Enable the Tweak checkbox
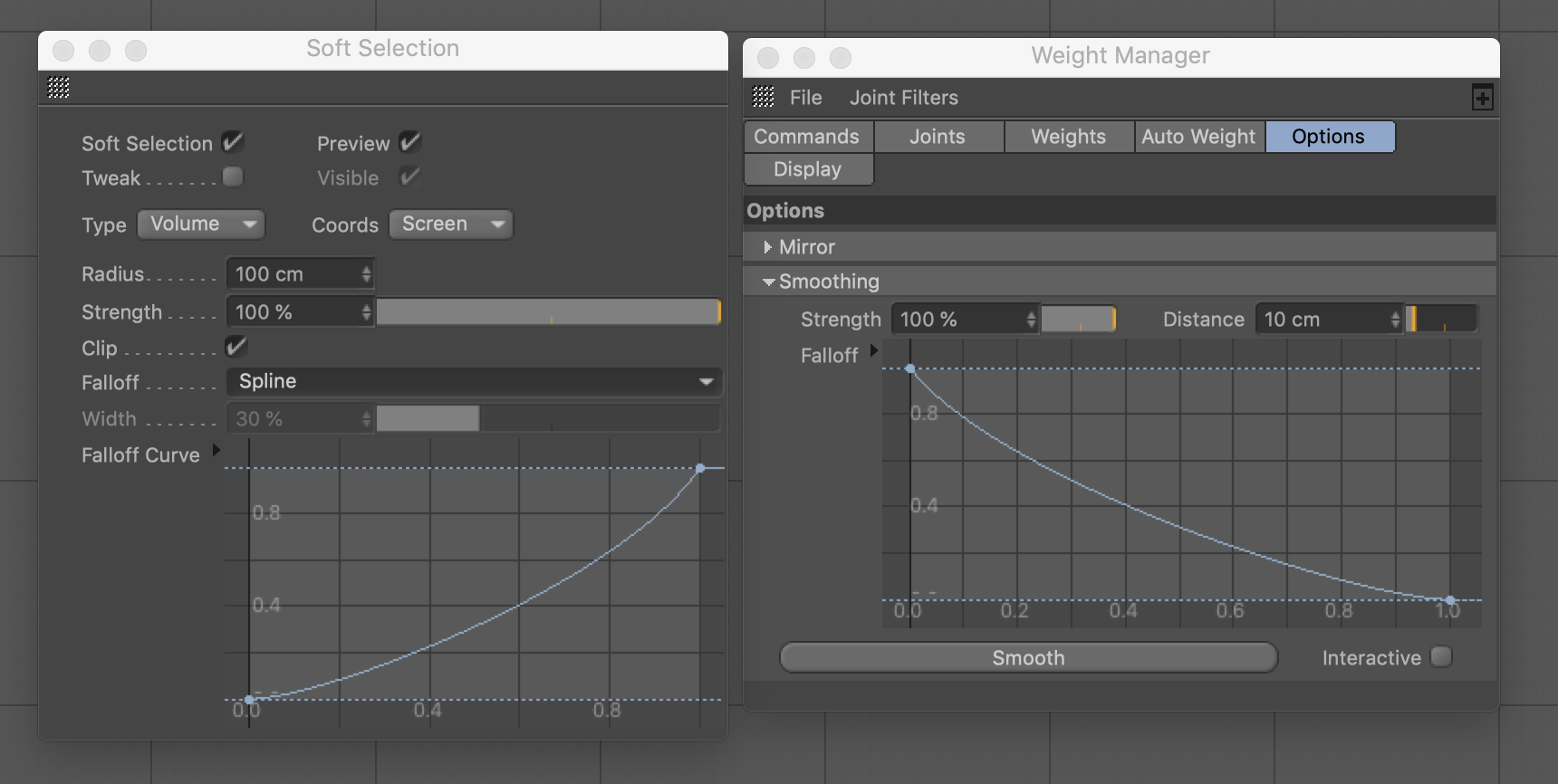The height and width of the screenshot is (784, 1558). 233,177
